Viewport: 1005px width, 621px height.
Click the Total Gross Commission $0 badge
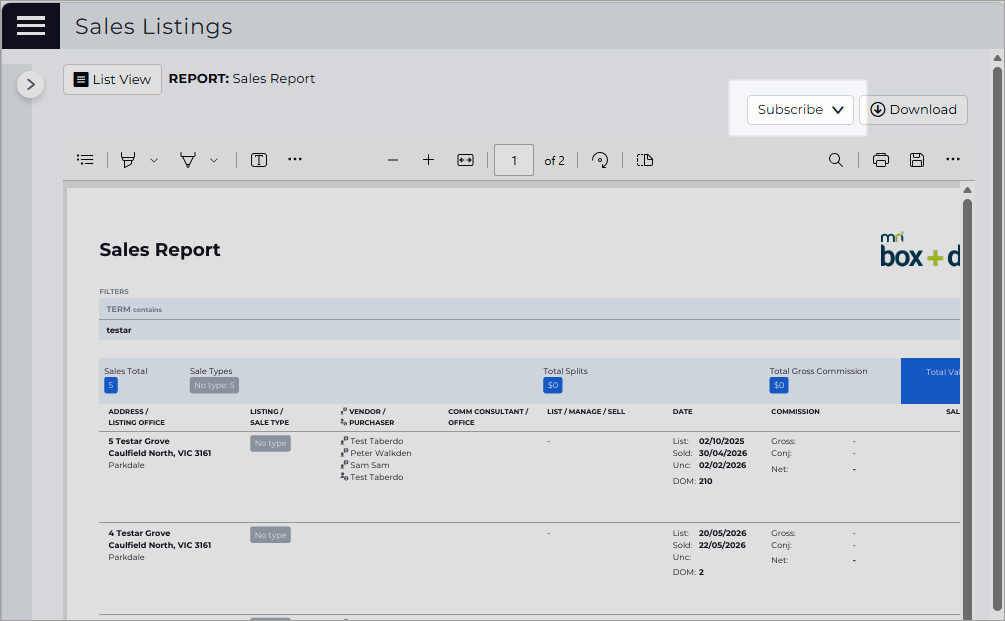pos(779,385)
